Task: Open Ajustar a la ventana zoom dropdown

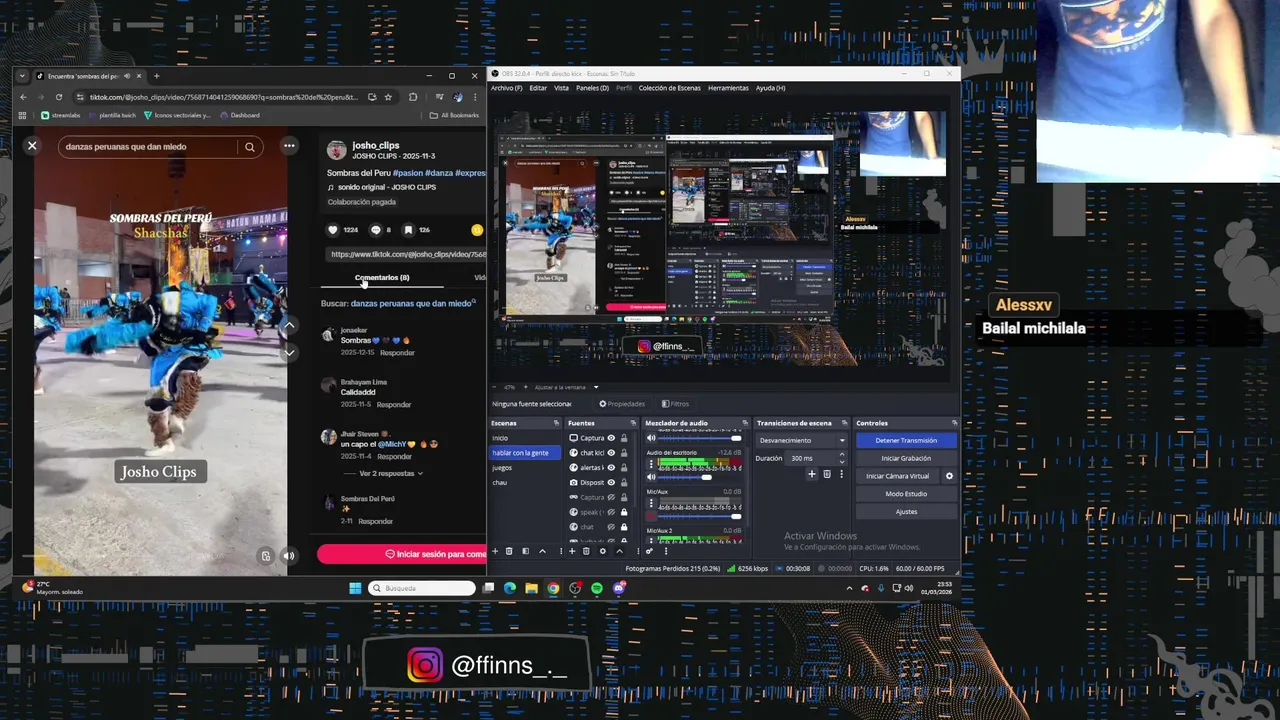Action: click(x=566, y=387)
